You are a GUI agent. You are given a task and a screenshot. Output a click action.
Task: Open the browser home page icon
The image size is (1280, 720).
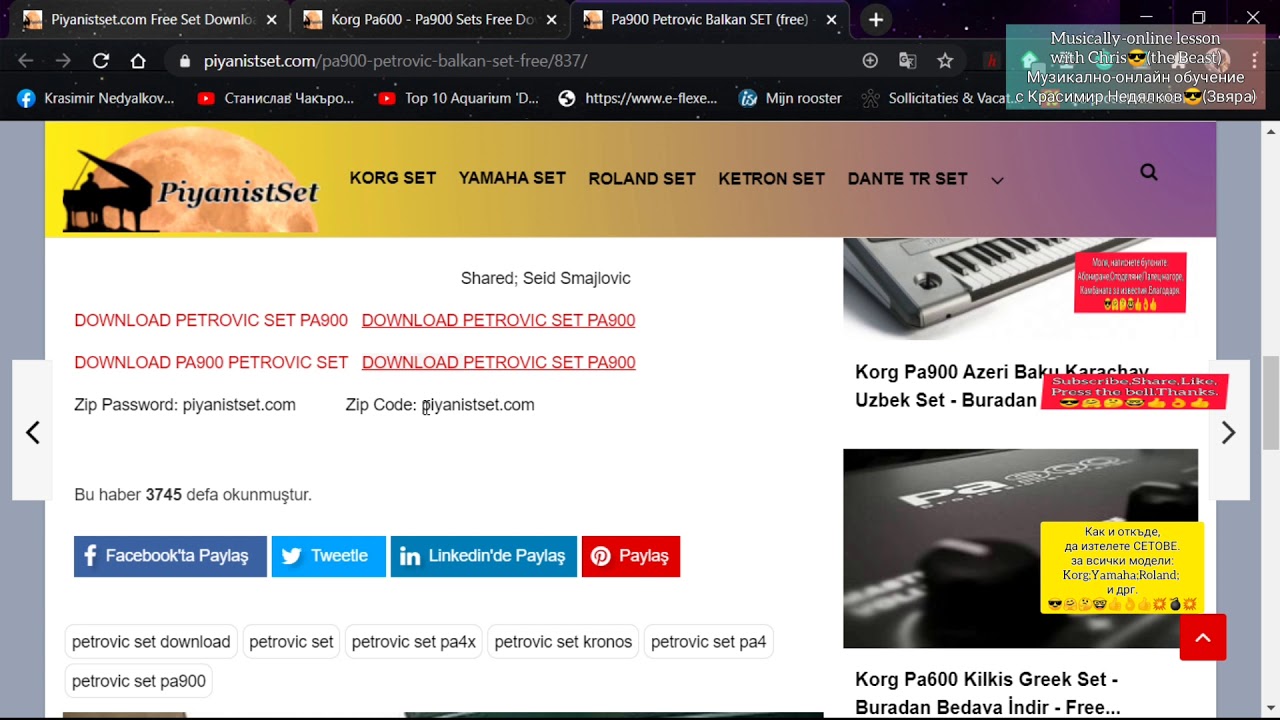click(138, 61)
